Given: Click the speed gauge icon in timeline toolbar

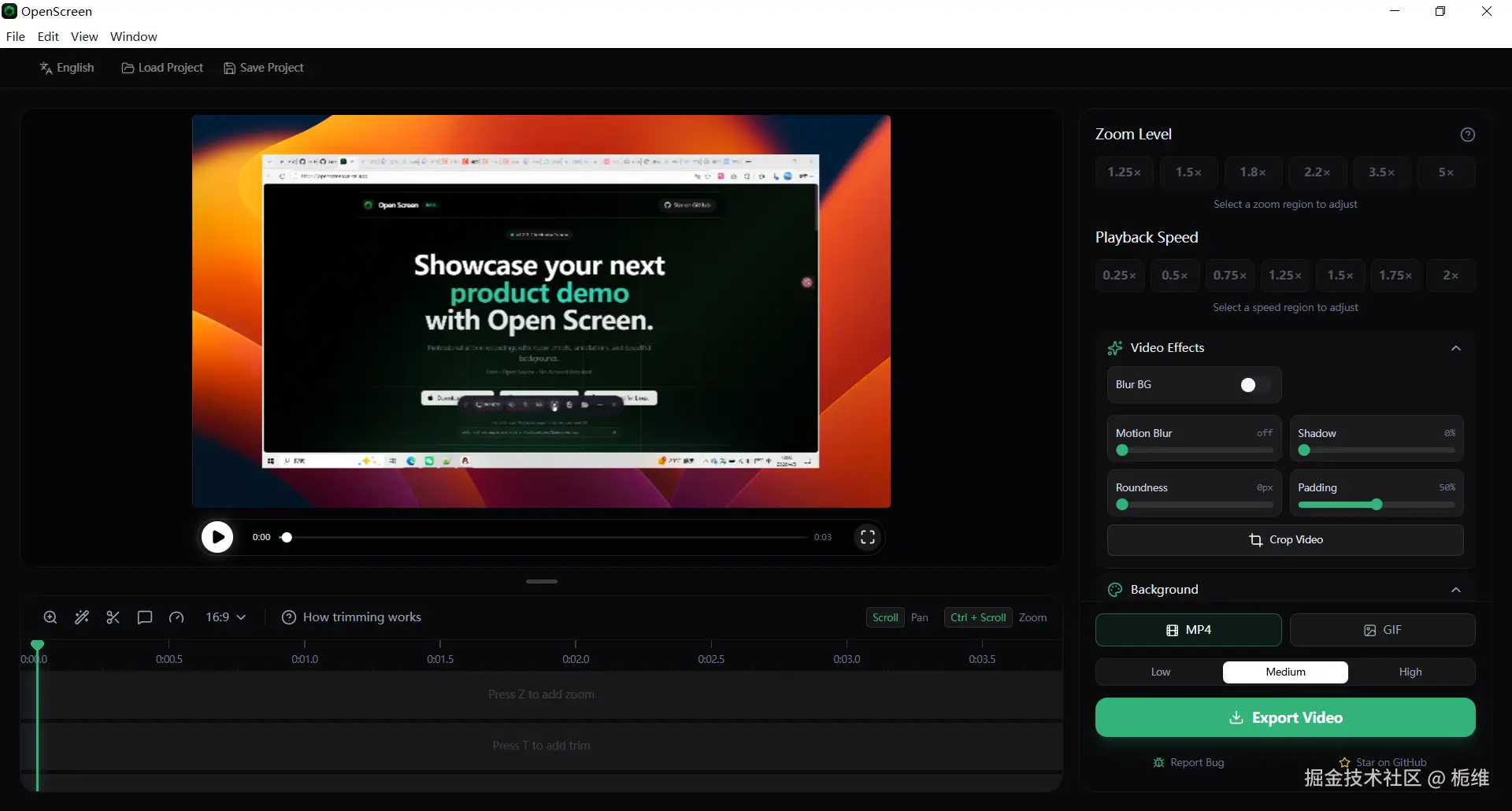Looking at the screenshot, I should point(176,617).
